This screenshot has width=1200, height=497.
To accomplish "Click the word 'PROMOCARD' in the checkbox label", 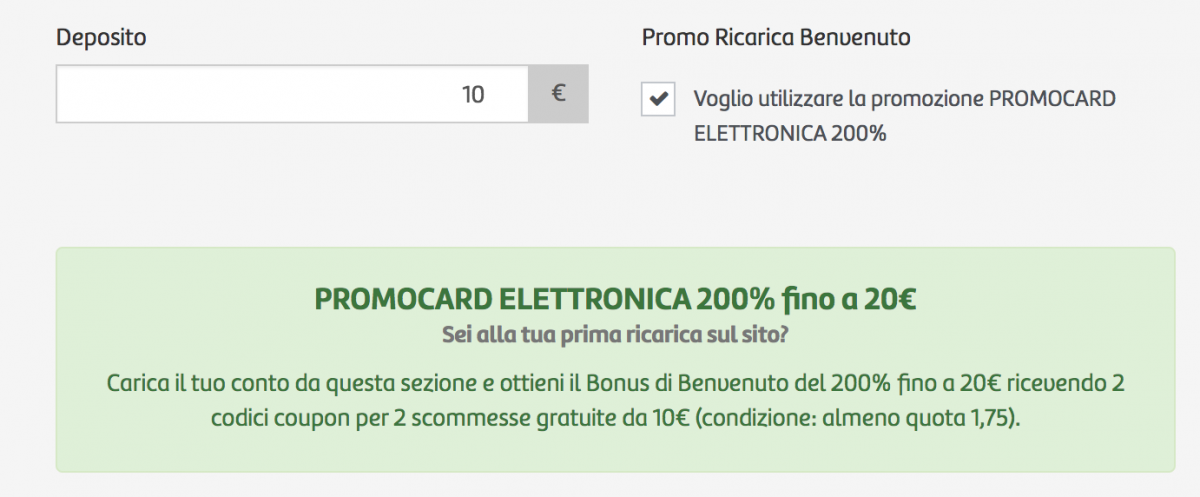I will point(1052,100).
